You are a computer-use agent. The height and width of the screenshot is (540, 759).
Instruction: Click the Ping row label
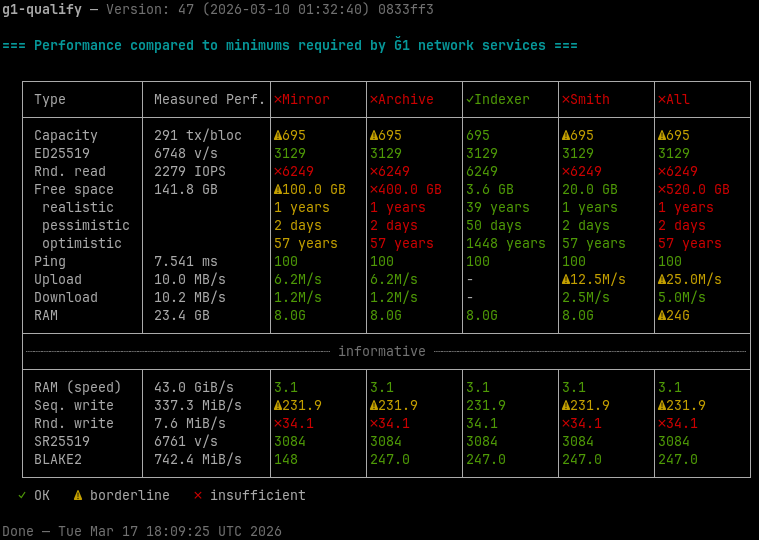coord(50,261)
